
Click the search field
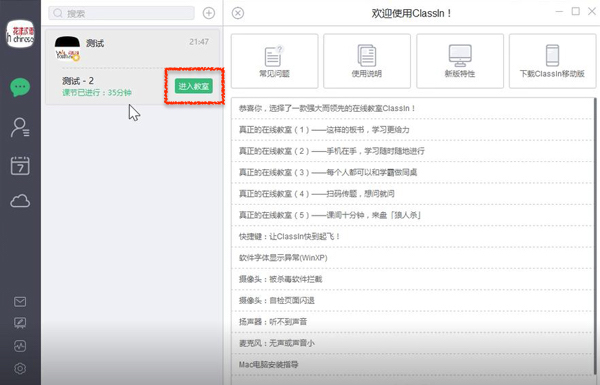pos(121,13)
